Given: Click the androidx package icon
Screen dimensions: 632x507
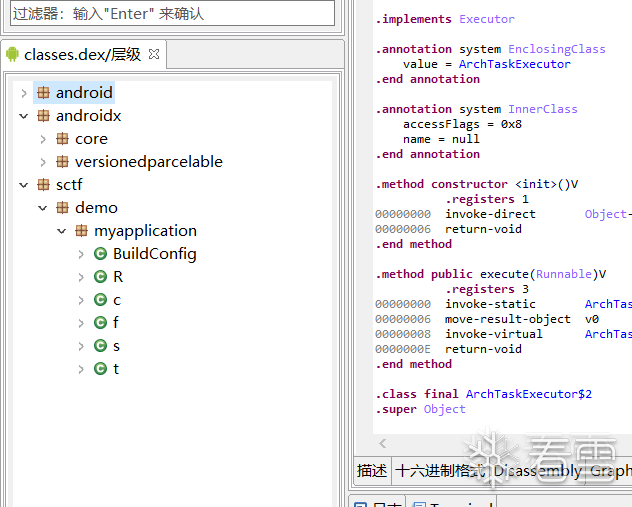Looking at the screenshot, I should coord(44,116).
